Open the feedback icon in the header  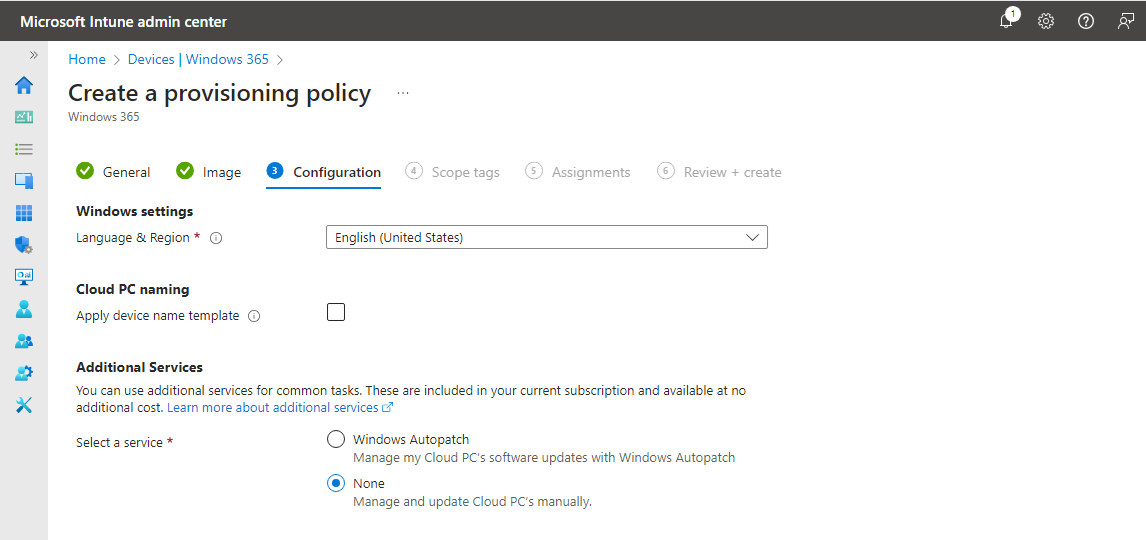point(1126,21)
